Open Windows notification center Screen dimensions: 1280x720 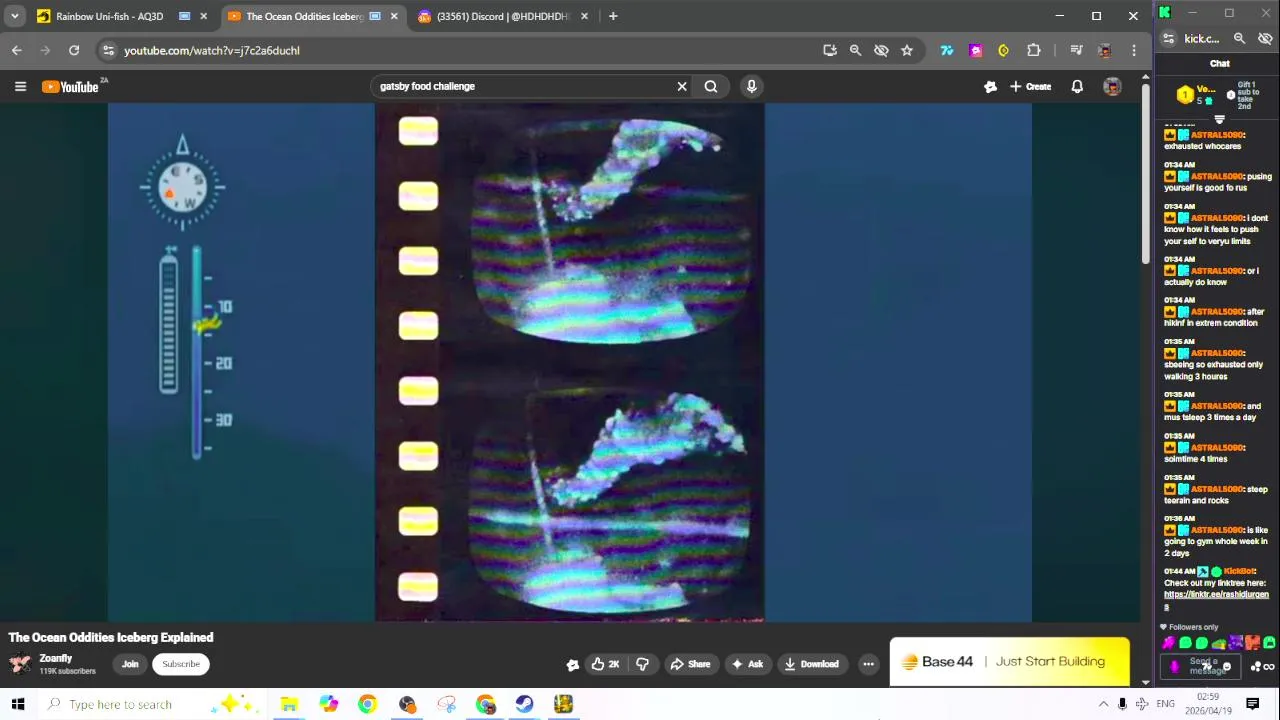tap(1252, 704)
